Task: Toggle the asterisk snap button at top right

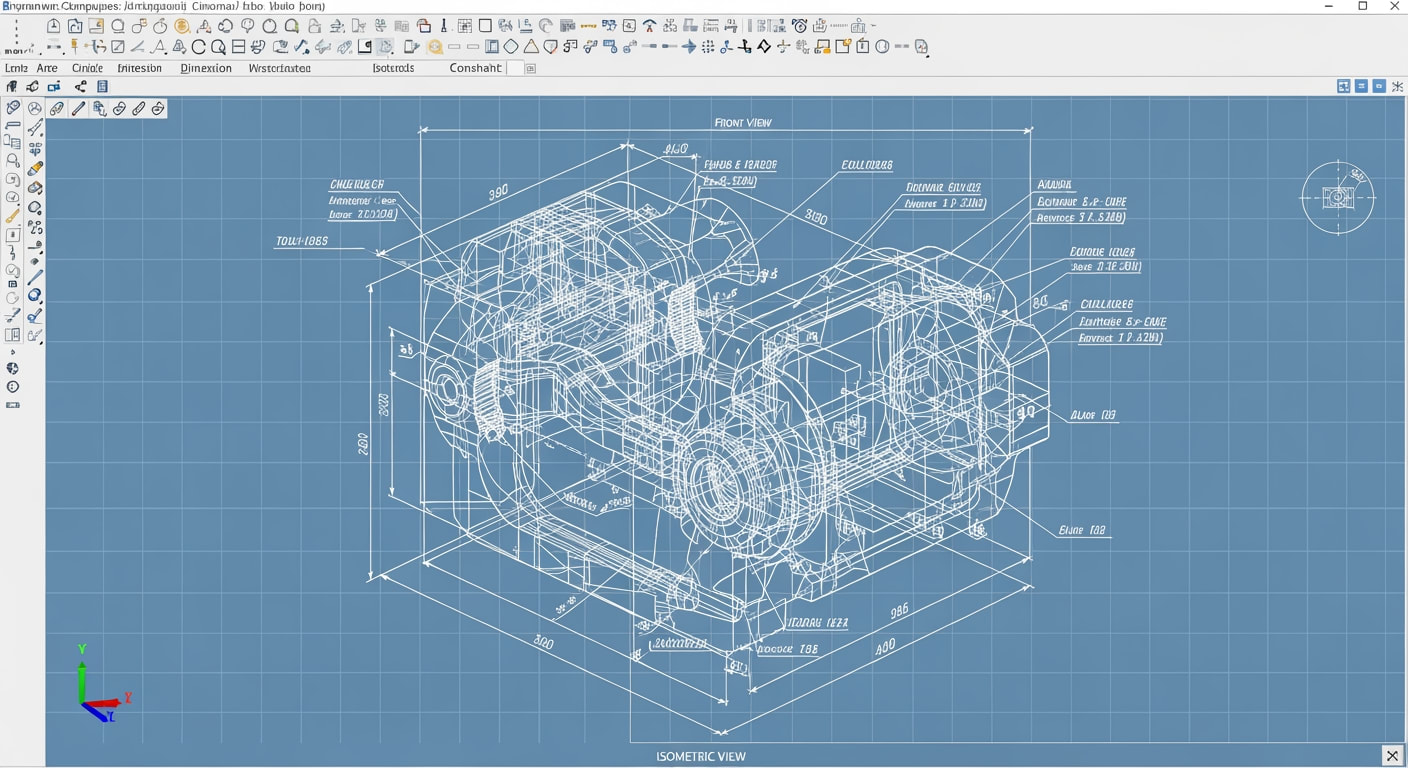Action: coord(1397,87)
